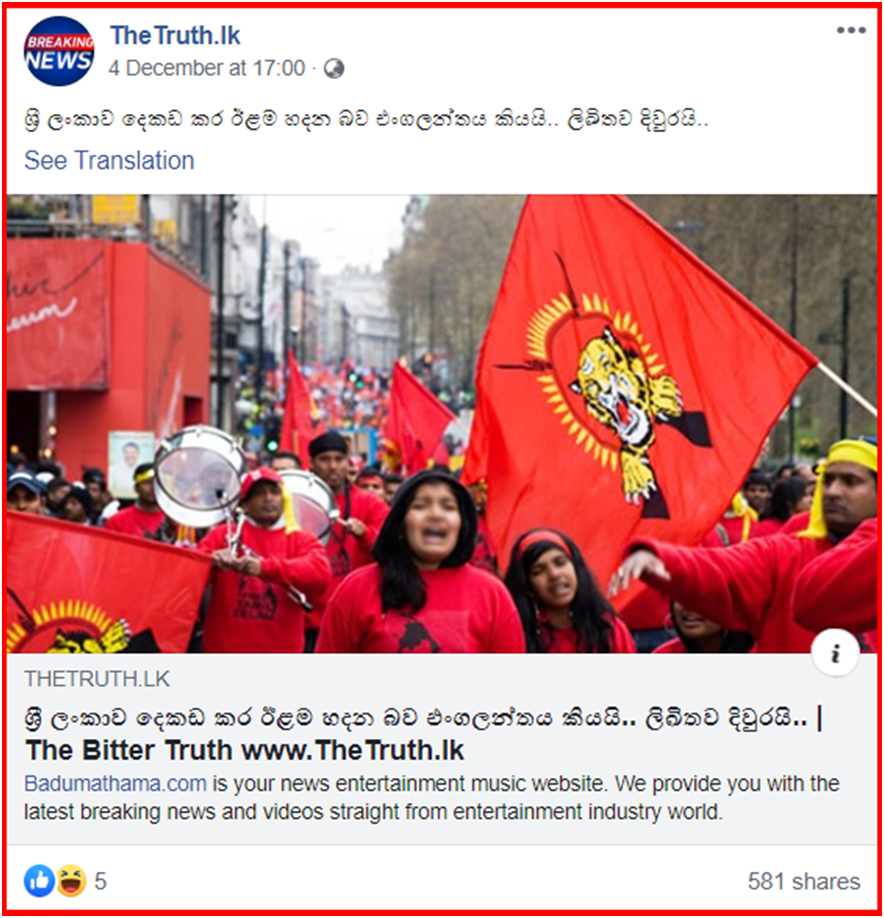Click the THETRUTH.LK domain label
The width and height of the screenshot is (884, 918).
(x=97, y=679)
